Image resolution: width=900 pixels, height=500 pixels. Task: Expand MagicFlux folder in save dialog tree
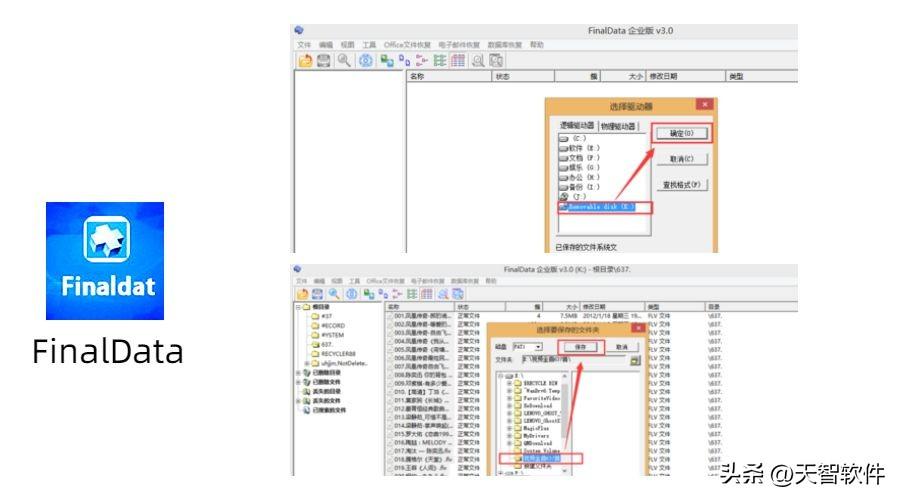[509, 428]
